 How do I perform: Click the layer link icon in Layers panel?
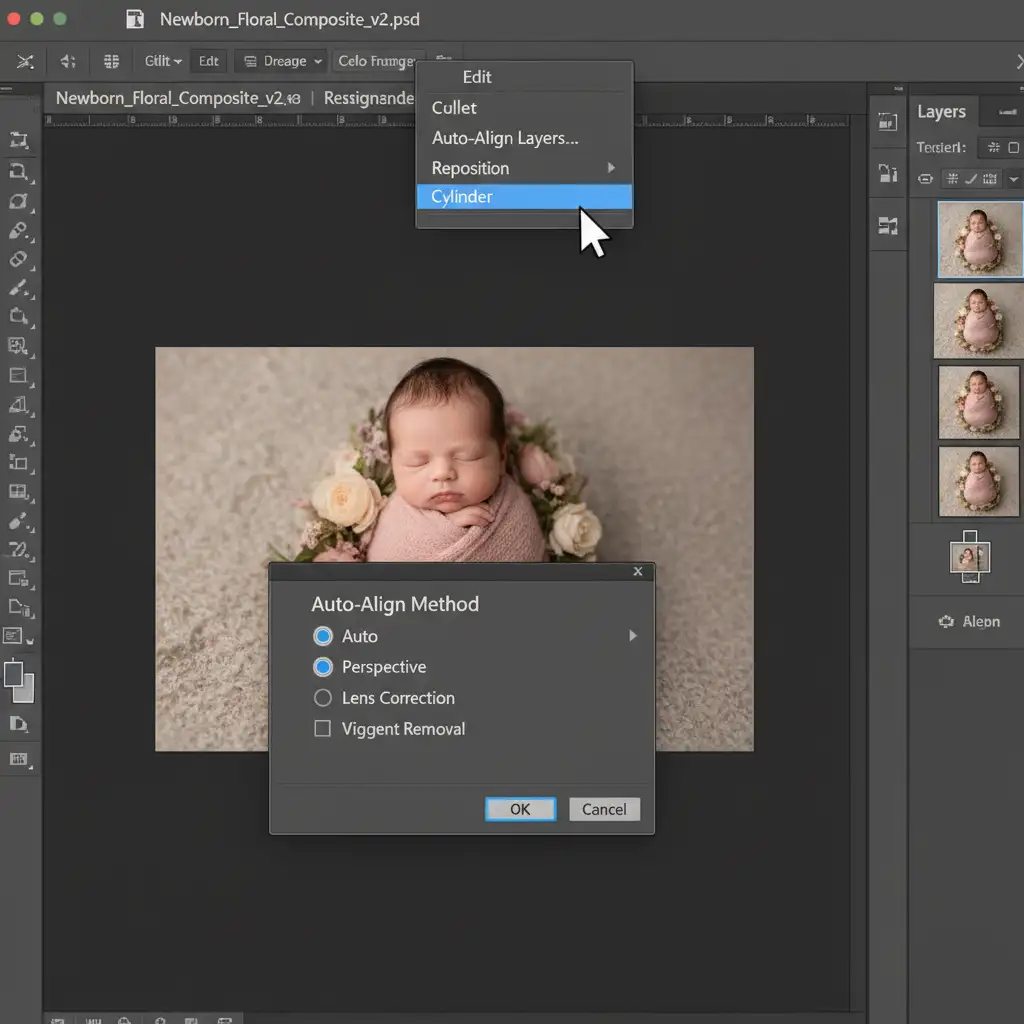925,179
